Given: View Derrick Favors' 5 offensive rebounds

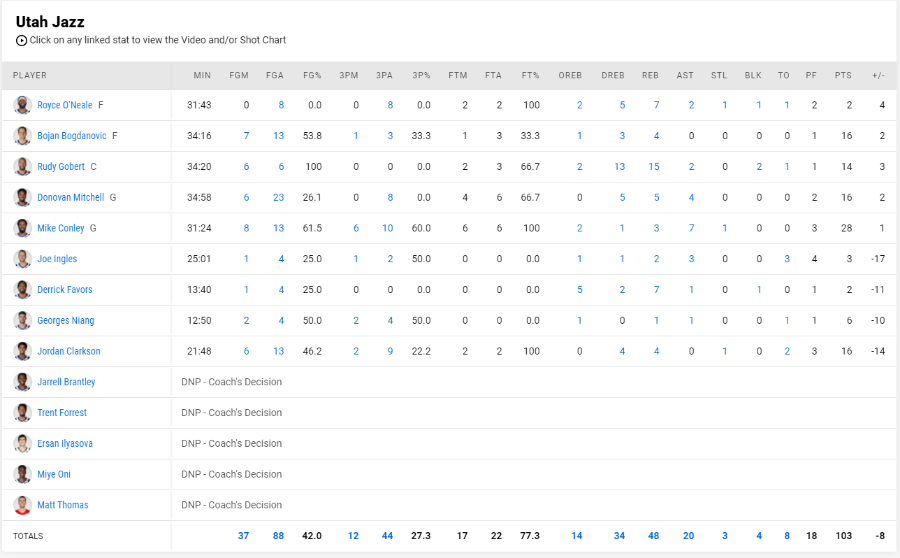Looking at the screenshot, I should click(x=580, y=290).
